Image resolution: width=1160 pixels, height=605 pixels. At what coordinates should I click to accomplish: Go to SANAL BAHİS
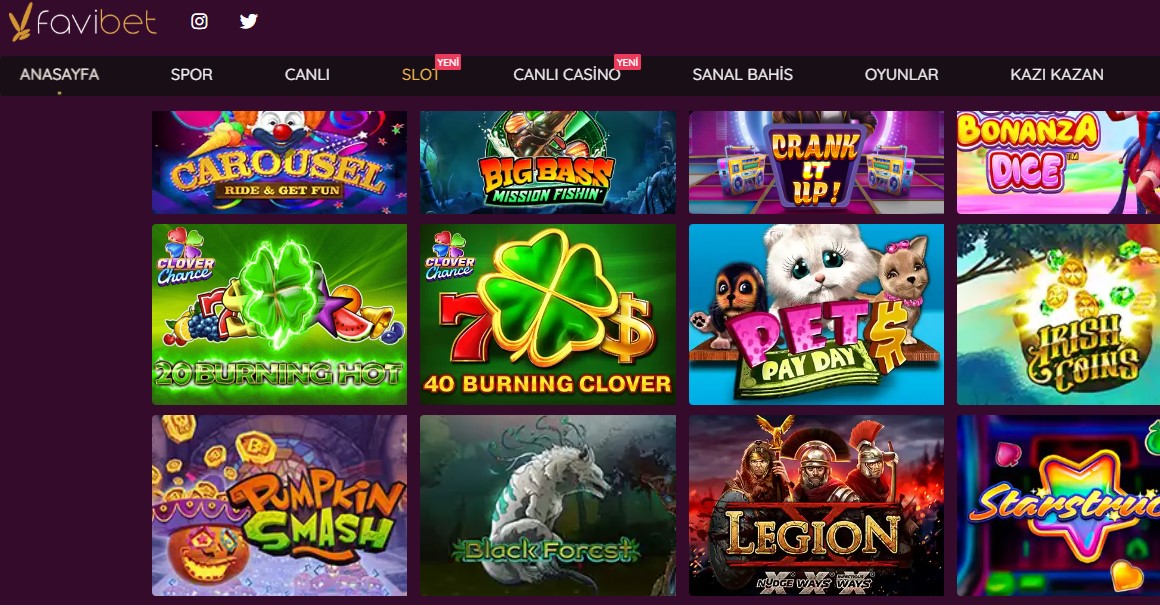tap(742, 75)
